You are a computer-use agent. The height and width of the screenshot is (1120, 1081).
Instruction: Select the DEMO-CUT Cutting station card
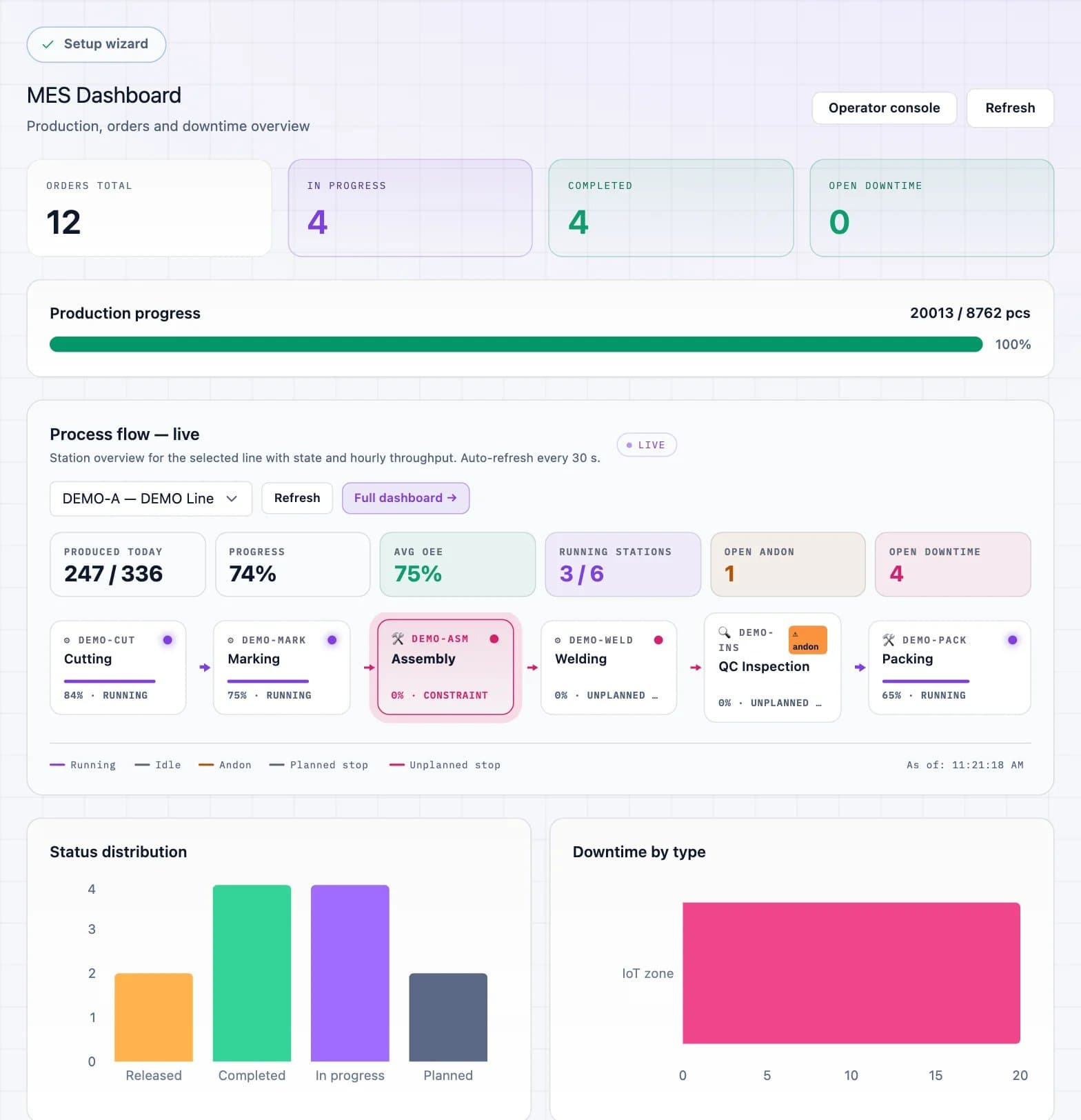point(118,668)
